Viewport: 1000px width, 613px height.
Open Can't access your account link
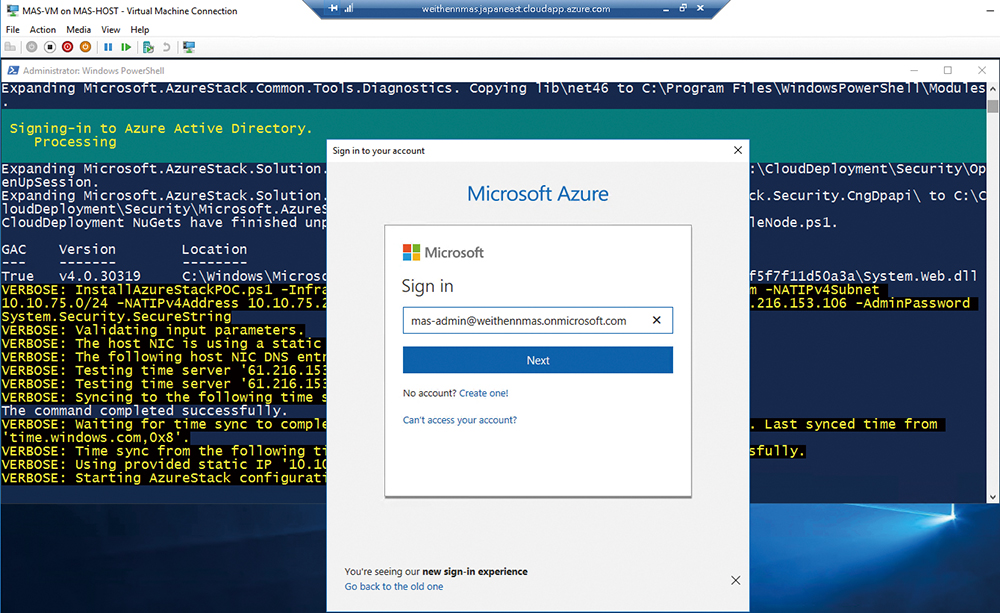pos(460,420)
